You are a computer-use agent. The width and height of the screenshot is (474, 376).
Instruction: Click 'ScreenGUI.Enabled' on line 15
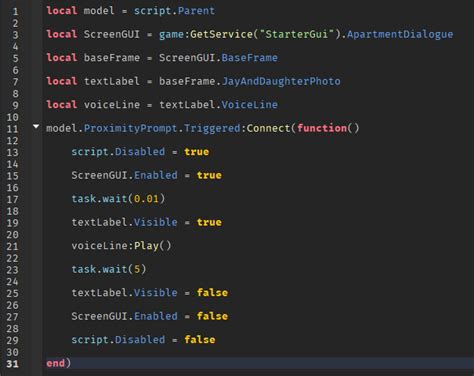124,175
